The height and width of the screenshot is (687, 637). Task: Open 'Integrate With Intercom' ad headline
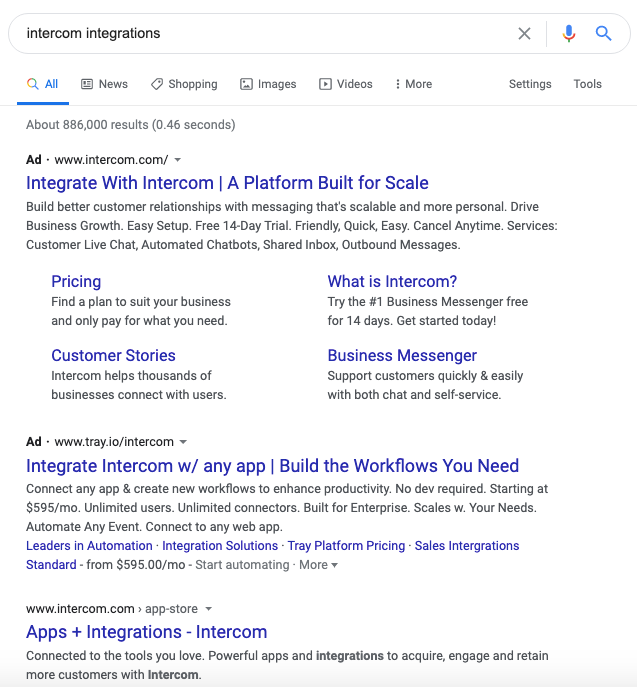pyautogui.click(x=227, y=183)
